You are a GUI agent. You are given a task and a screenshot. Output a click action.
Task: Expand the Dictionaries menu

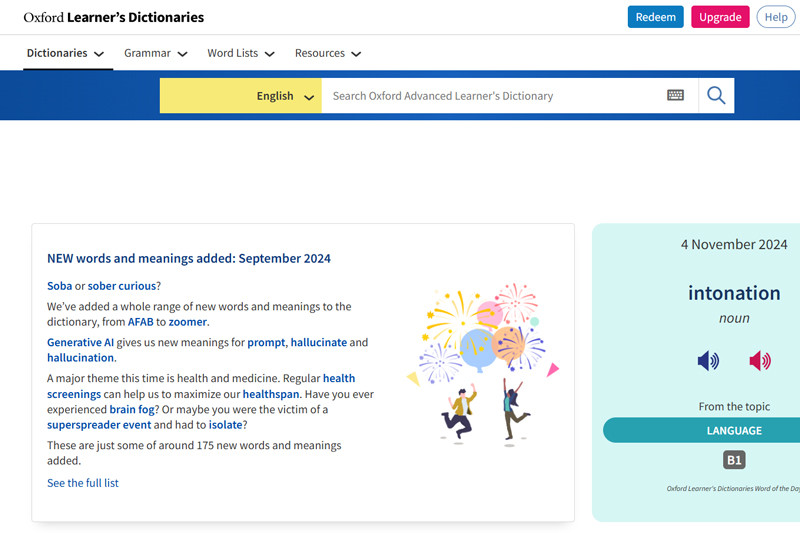pyautogui.click(x=65, y=53)
